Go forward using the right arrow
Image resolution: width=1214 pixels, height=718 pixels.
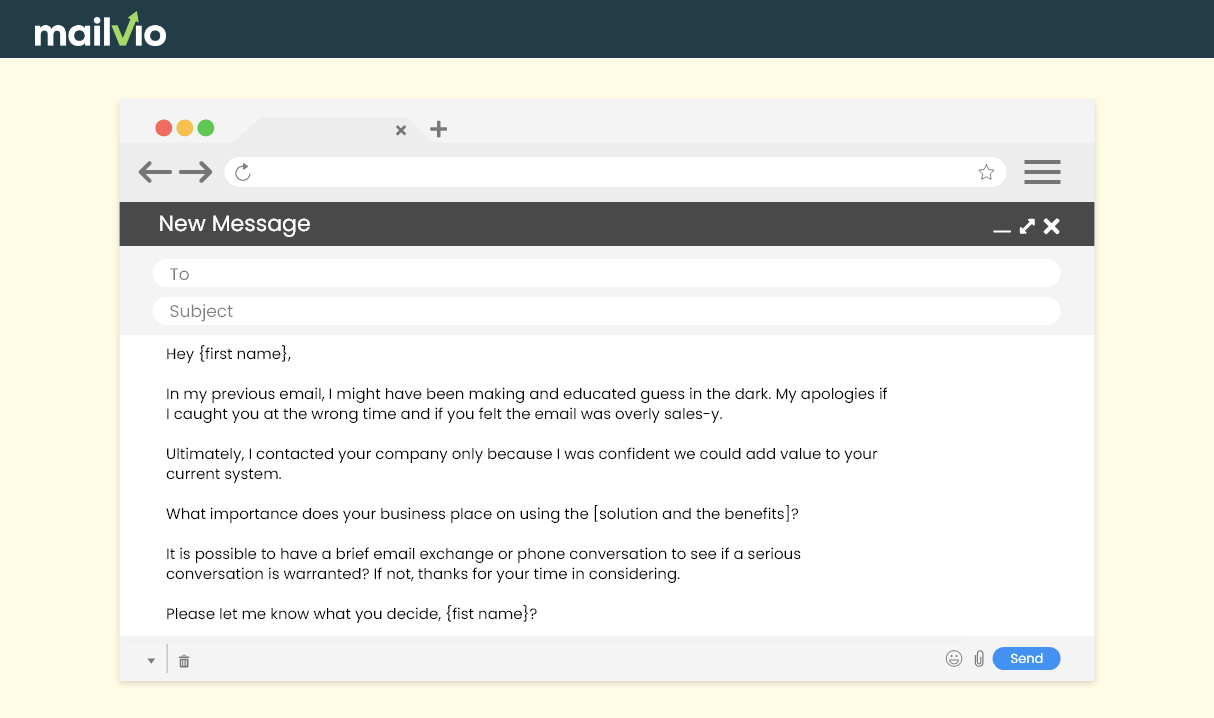point(197,172)
